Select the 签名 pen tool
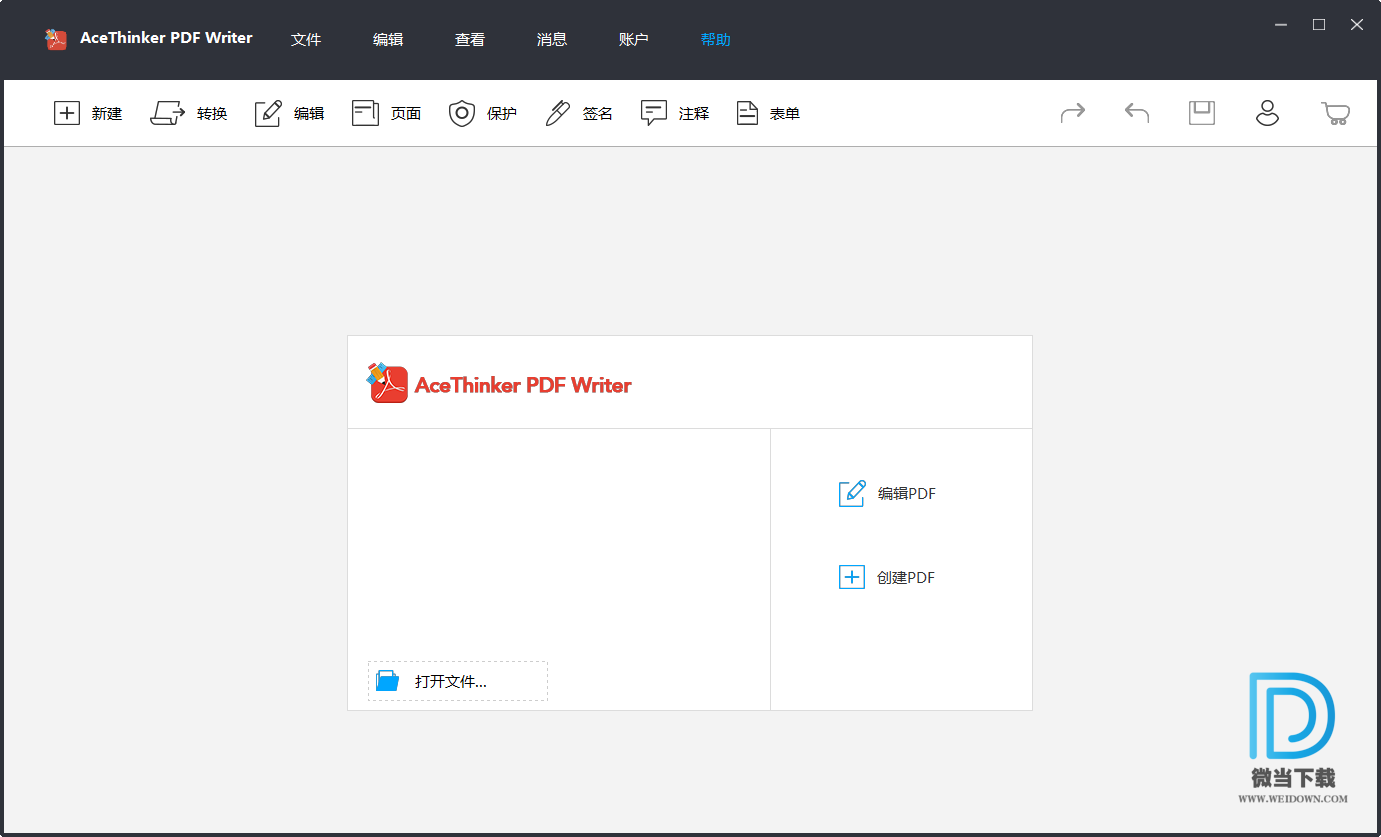Image resolution: width=1381 pixels, height=837 pixels. pos(579,113)
